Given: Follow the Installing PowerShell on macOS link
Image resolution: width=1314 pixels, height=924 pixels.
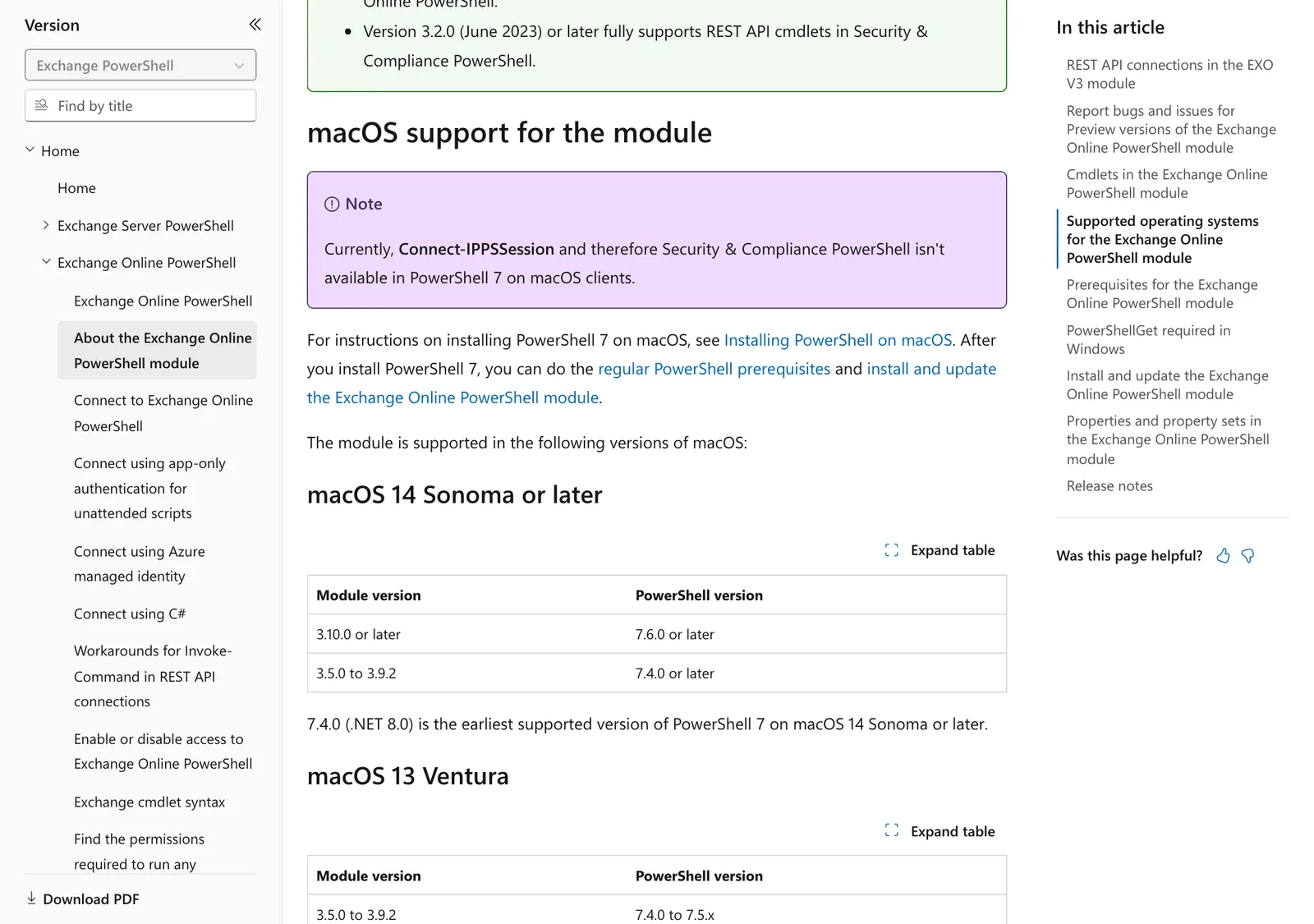Looking at the screenshot, I should coord(838,340).
